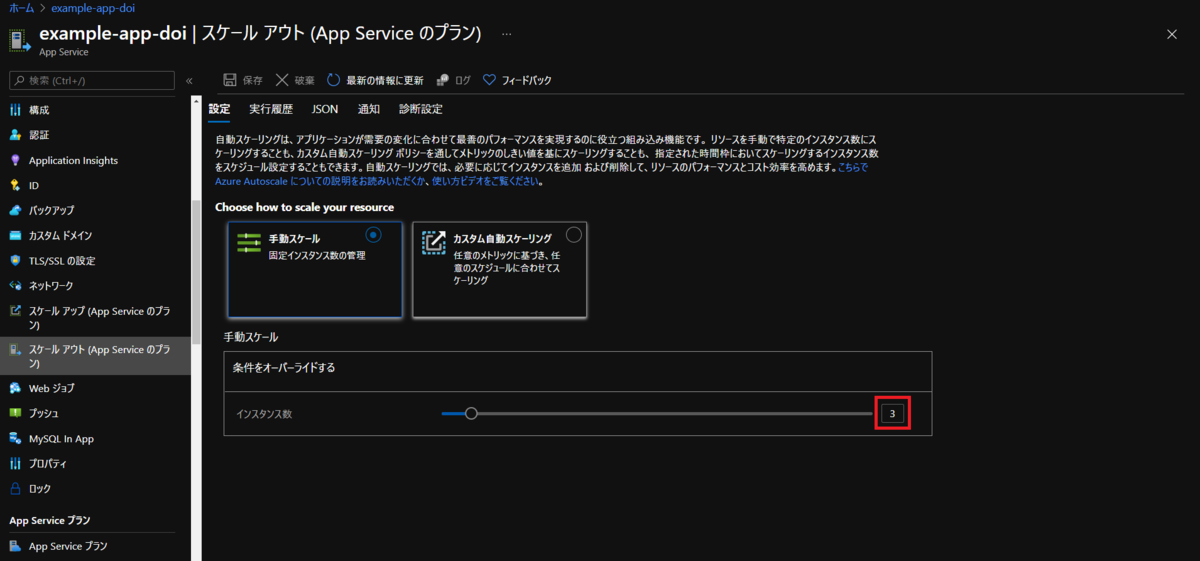Click the ロック padlock icon
1200x561 pixels.
click(15, 489)
